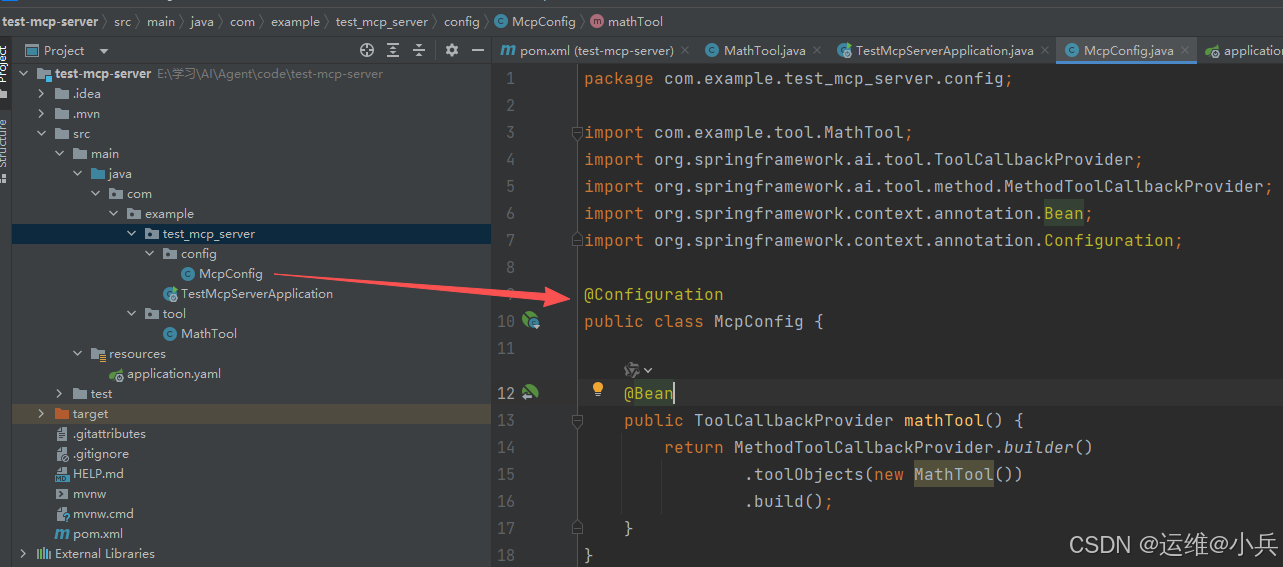Click line number 15 in the gutter
The width and height of the screenshot is (1283, 567).
pyautogui.click(x=505, y=474)
